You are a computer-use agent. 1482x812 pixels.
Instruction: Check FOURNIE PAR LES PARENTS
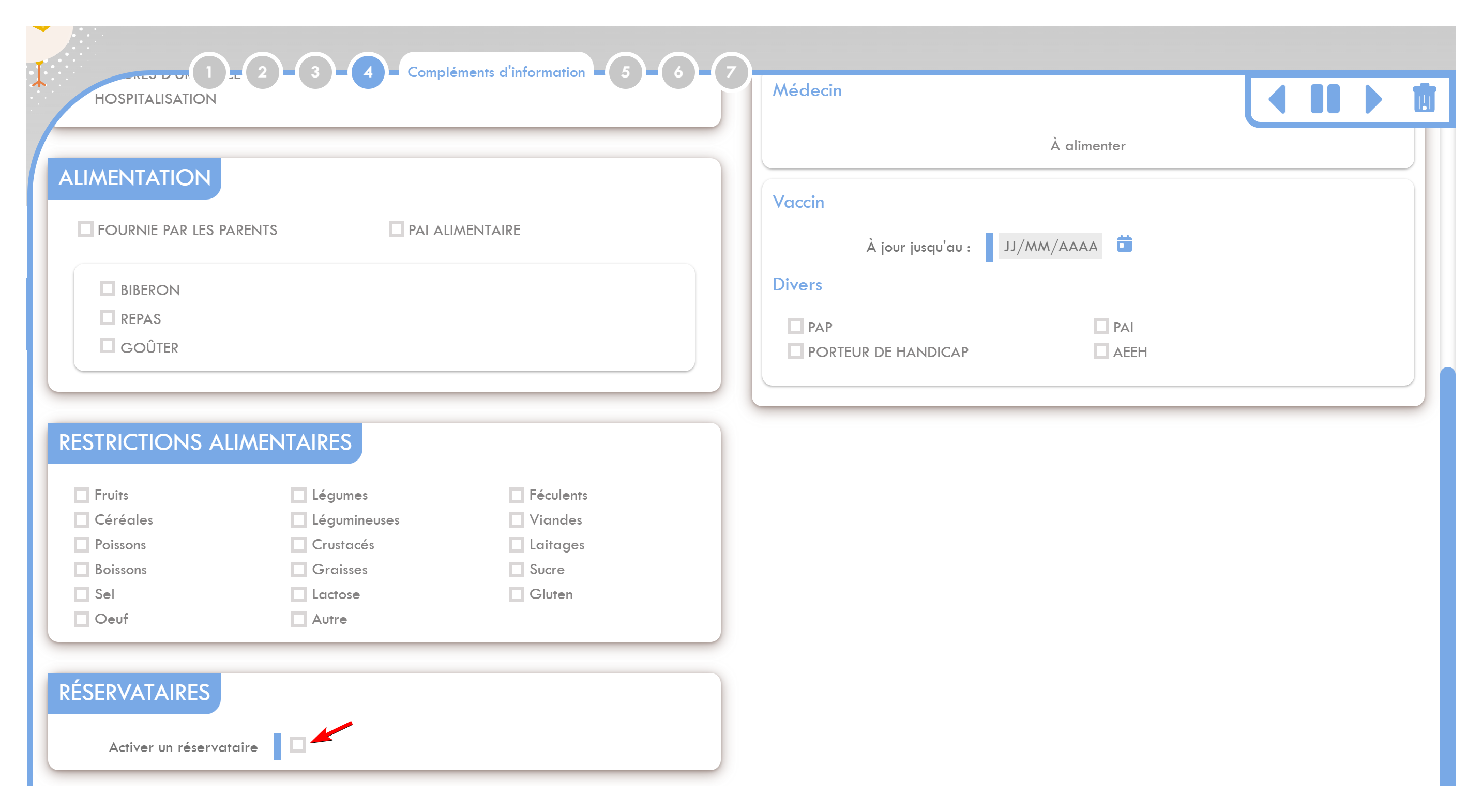tap(86, 229)
